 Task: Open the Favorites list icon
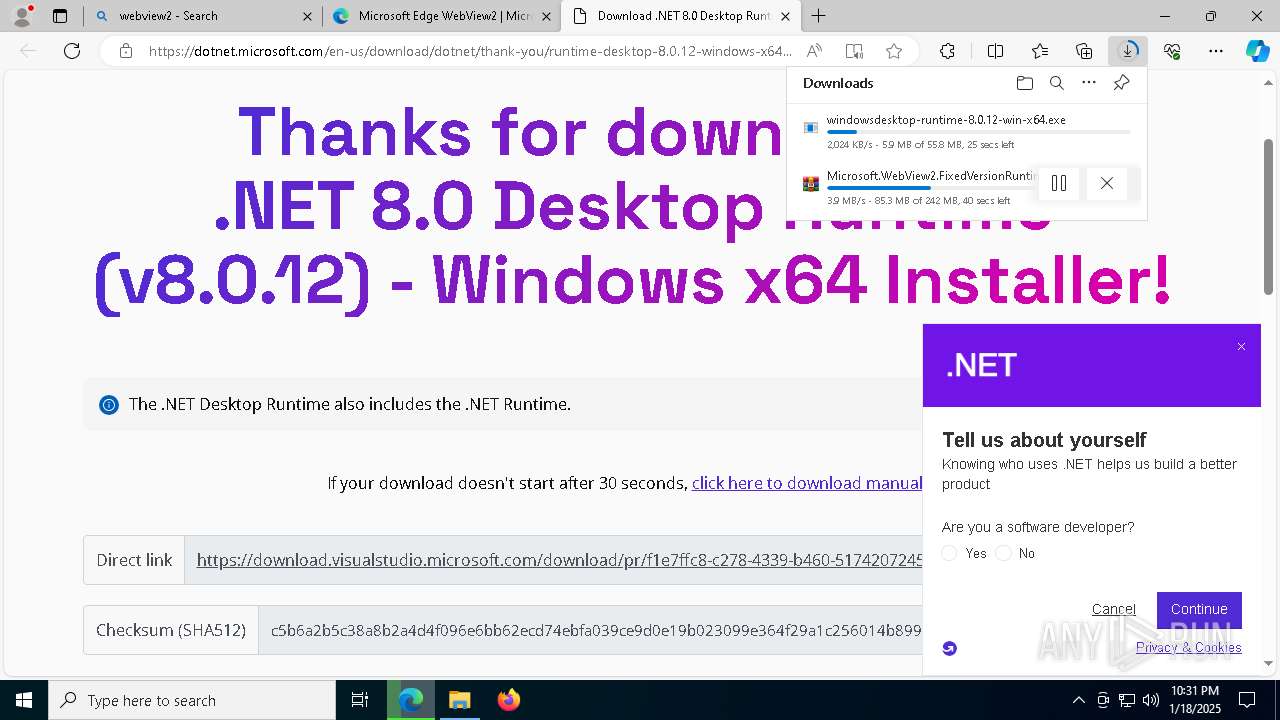pos(1040,51)
